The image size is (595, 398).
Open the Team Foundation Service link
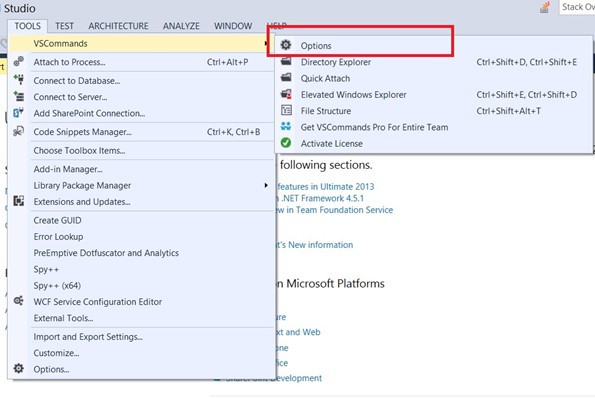pos(335,210)
